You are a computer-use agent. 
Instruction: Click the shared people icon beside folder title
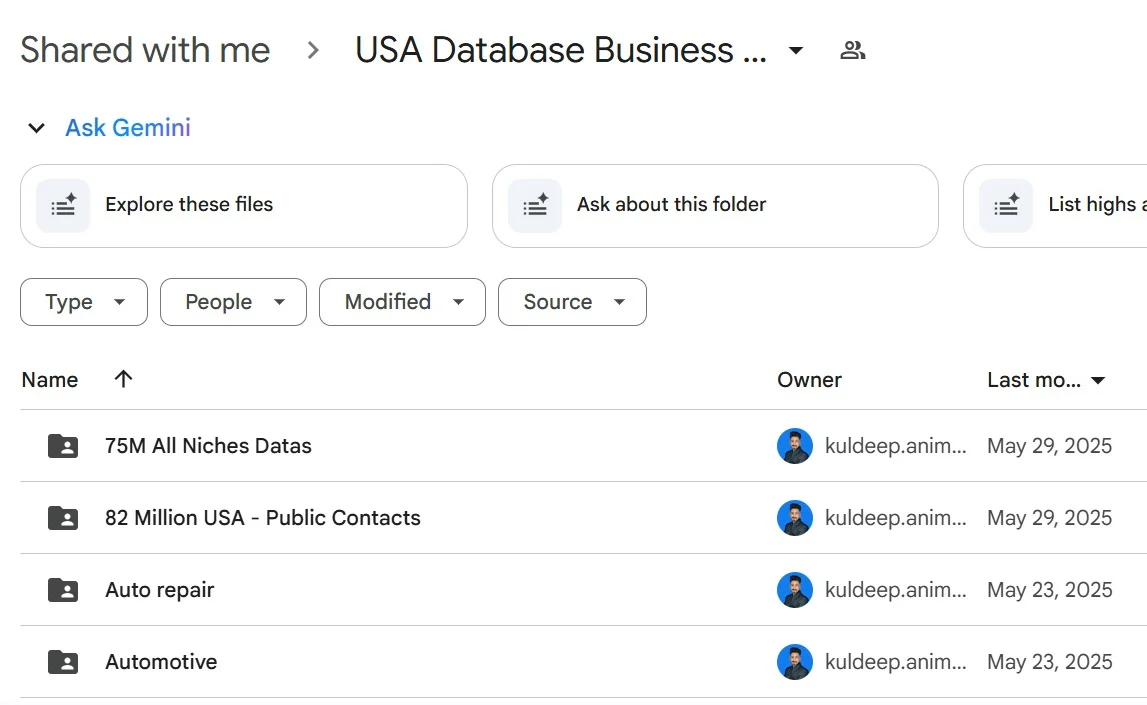852,50
